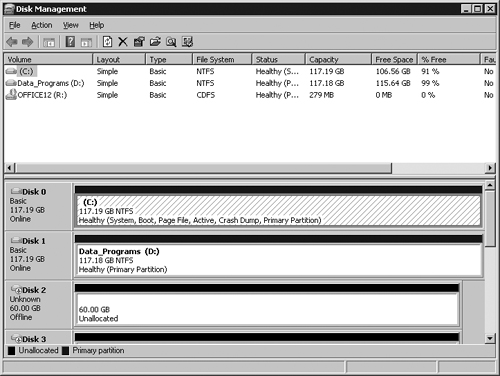The width and height of the screenshot is (500, 376).
Task: Click the Refresh toolbar icon
Action: click(107, 42)
